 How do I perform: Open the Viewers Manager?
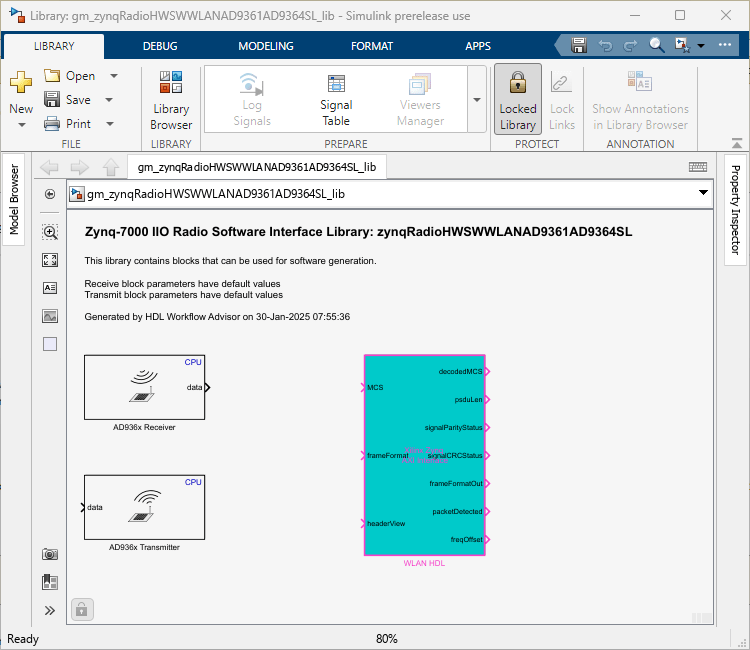420,100
